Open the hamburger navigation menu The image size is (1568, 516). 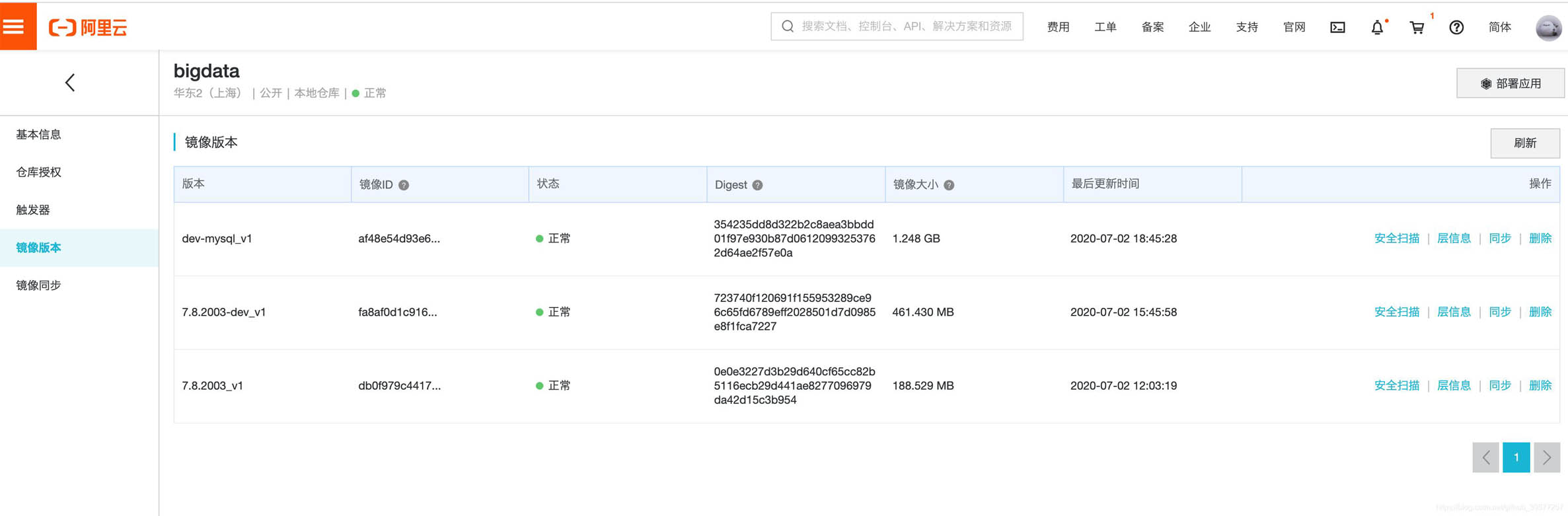16,26
